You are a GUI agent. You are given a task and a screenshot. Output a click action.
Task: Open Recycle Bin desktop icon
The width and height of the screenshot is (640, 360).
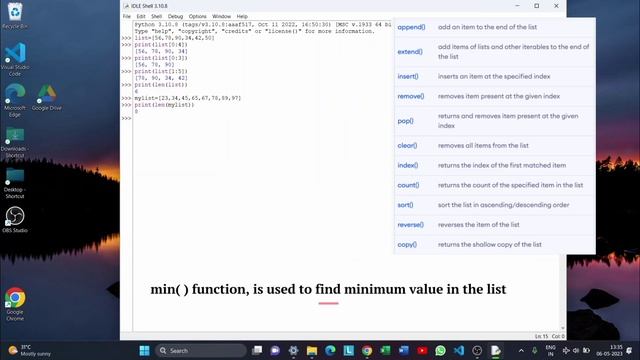pyautogui.click(x=15, y=16)
